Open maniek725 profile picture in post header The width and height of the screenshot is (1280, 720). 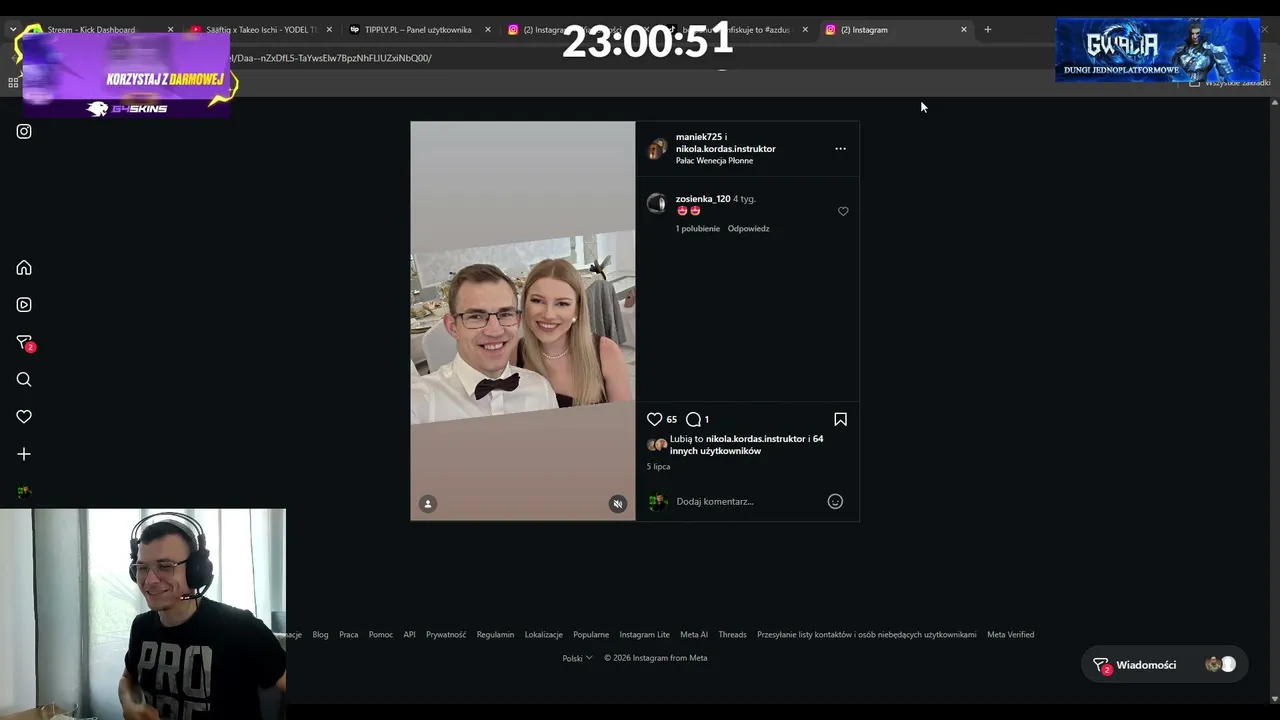656,149
